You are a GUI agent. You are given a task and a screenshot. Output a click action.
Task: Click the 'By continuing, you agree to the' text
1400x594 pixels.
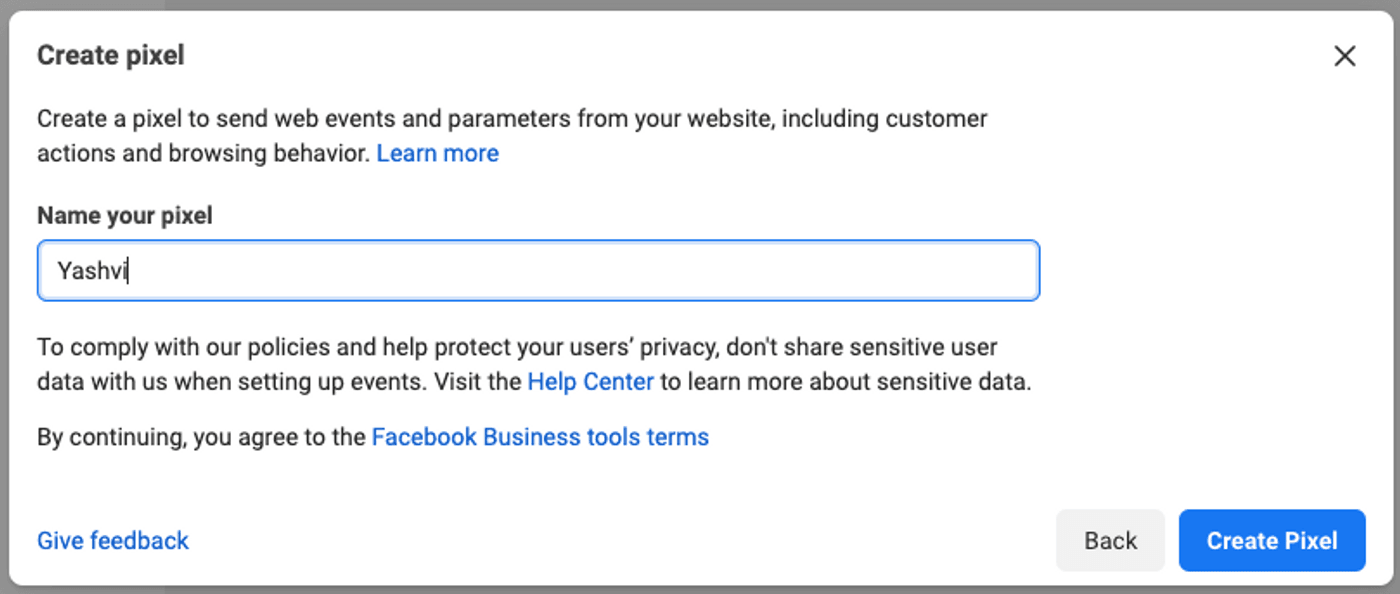pyautogui.click(x=201, y=437)
